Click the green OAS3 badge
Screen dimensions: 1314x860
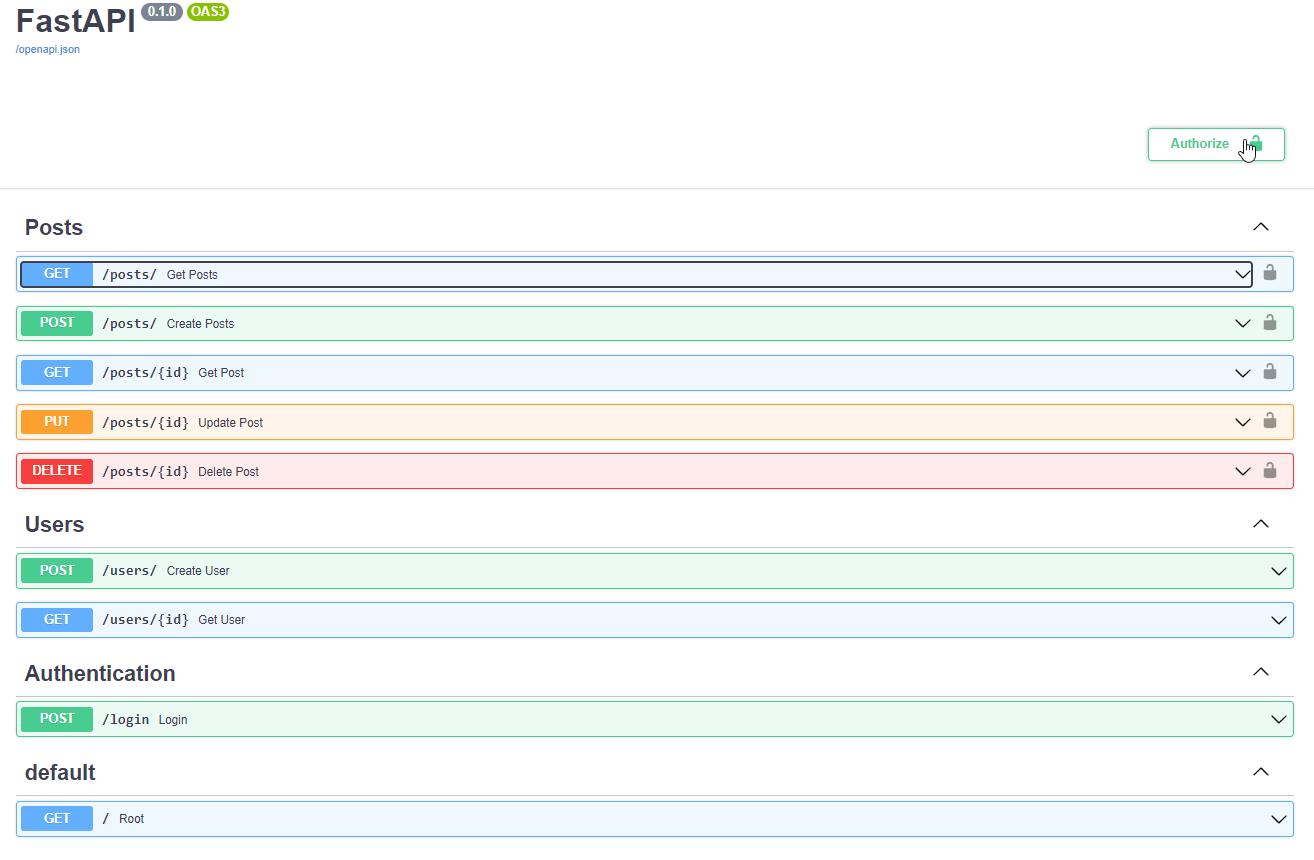(208, 12)
